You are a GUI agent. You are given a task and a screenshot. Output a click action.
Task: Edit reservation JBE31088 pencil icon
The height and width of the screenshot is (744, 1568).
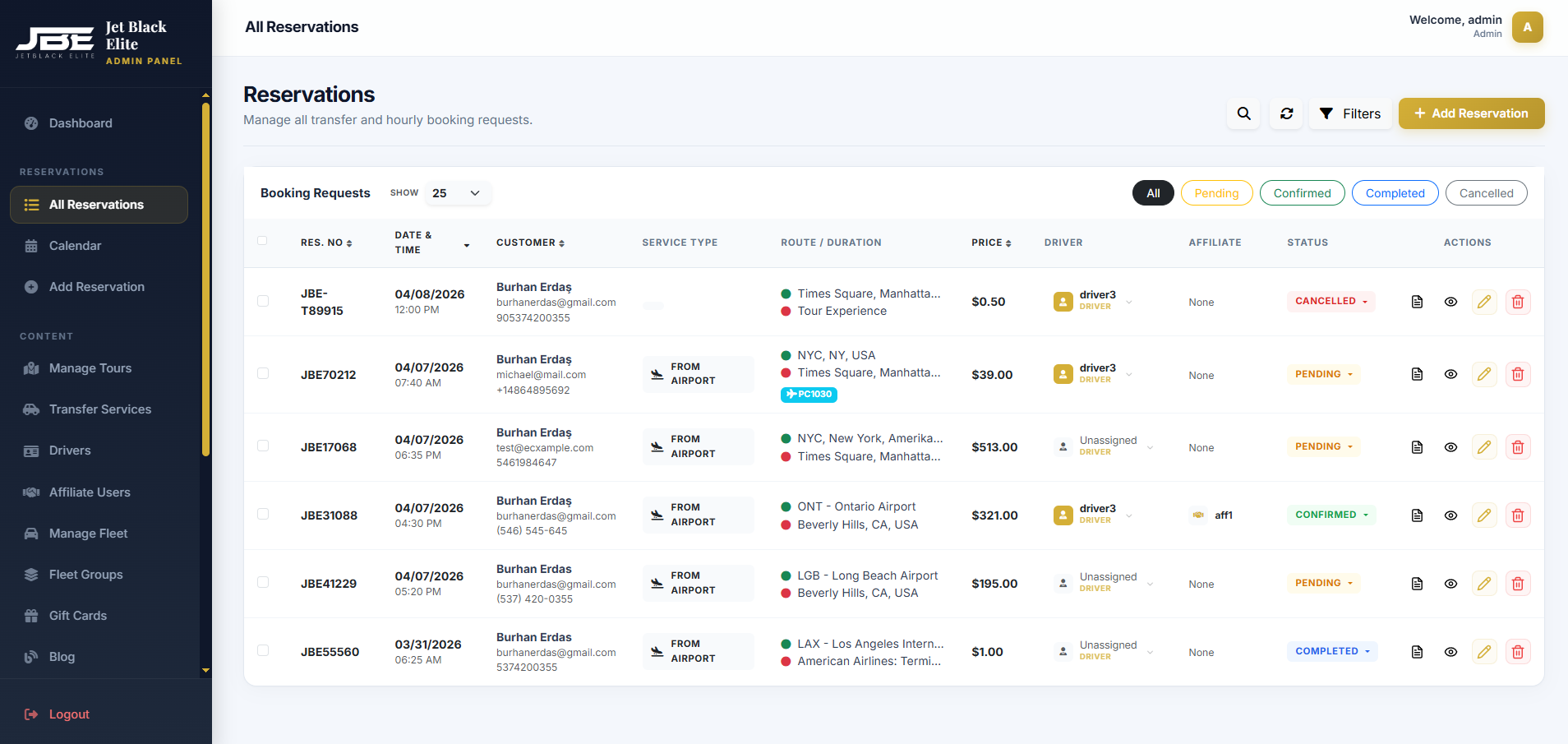click(1483, 515)
